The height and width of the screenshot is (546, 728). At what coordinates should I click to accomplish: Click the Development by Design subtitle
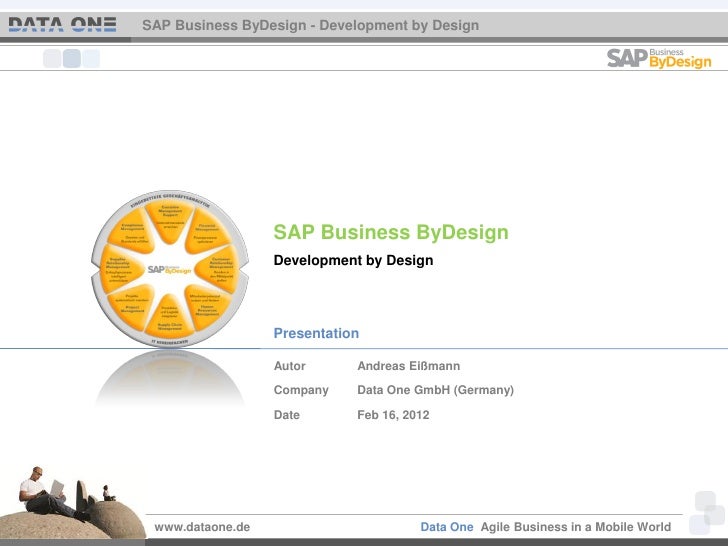click(353, 260)
